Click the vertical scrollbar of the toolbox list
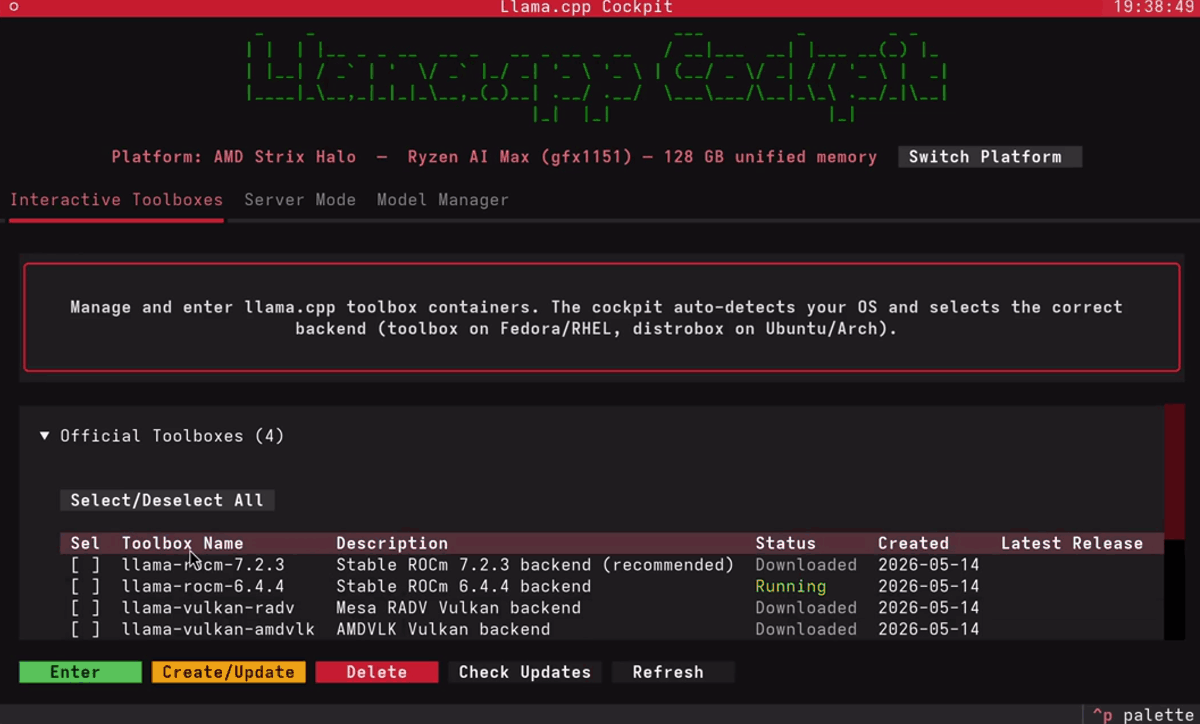Viewport: 1200px width, 724px height. tap(1174, 522)
